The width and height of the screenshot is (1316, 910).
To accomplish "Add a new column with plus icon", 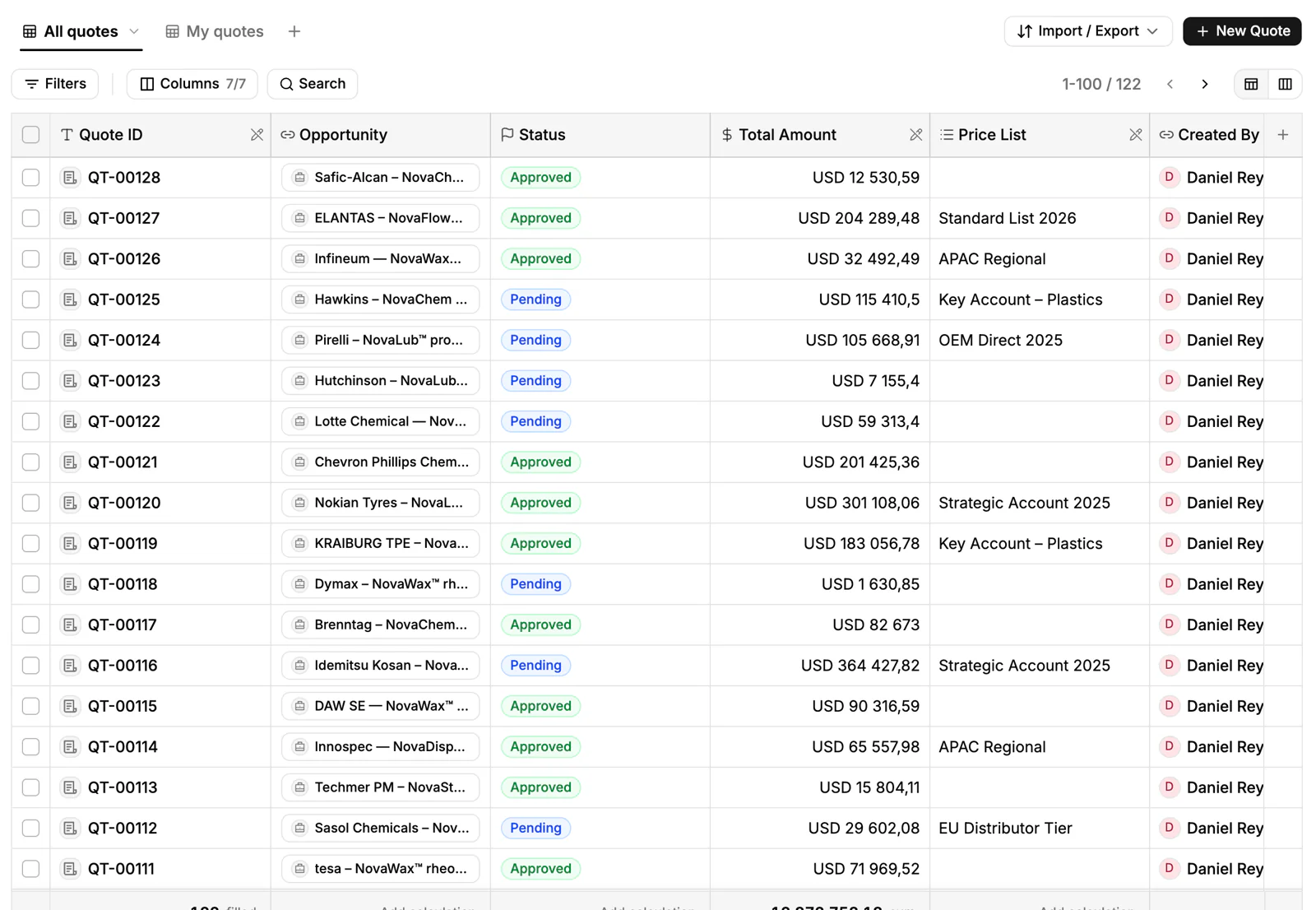I will [1283, 135].
